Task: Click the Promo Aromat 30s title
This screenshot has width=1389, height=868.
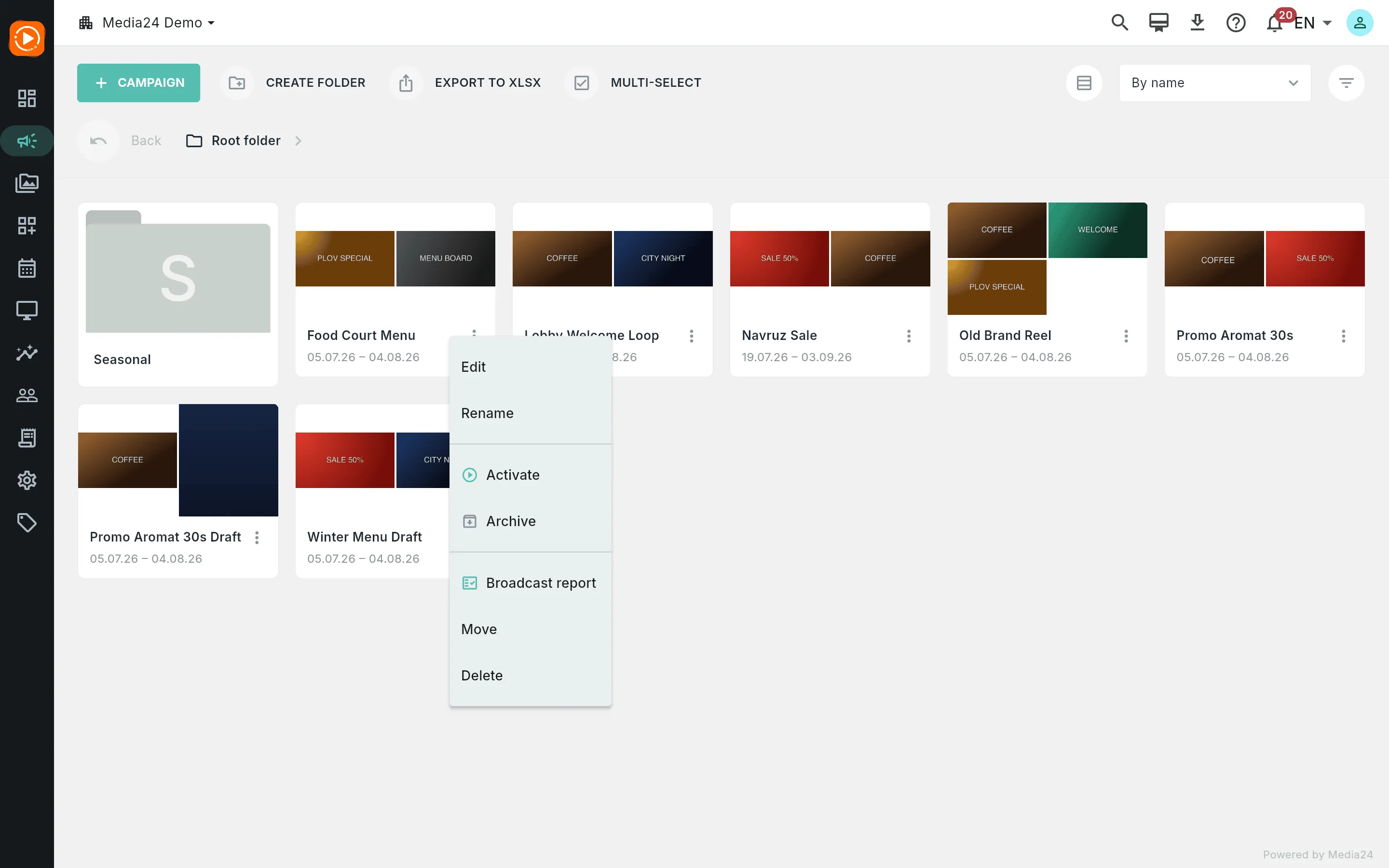Action: tap(1235, 335)
